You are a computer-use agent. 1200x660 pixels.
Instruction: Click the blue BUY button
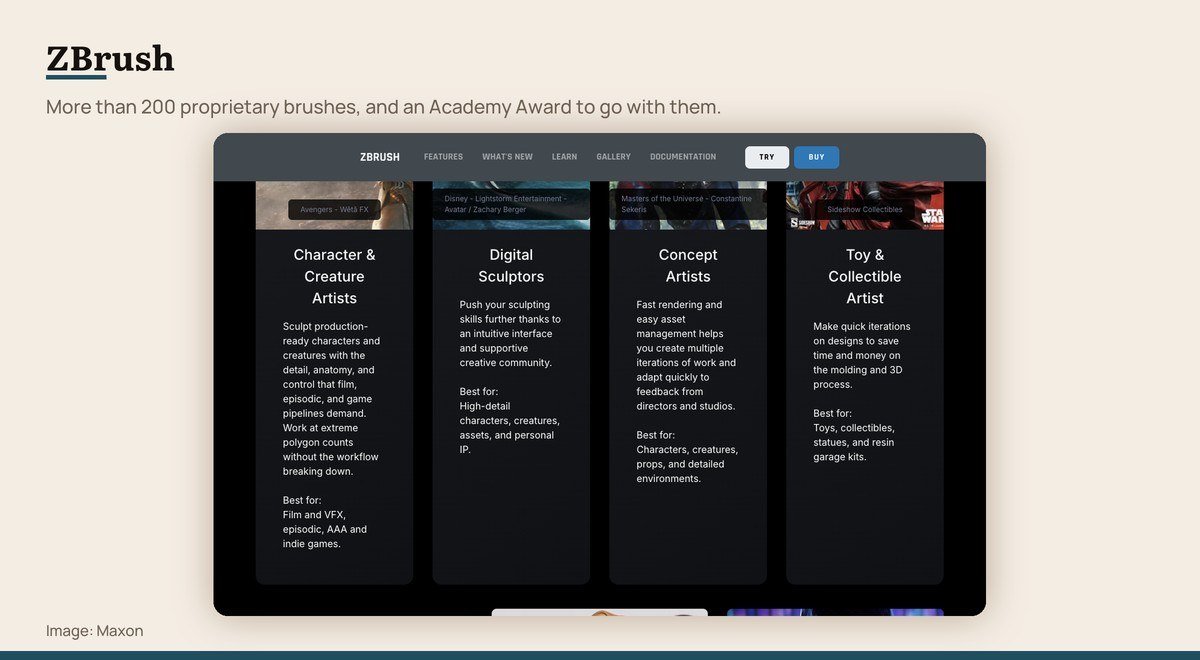coord(816,157)
